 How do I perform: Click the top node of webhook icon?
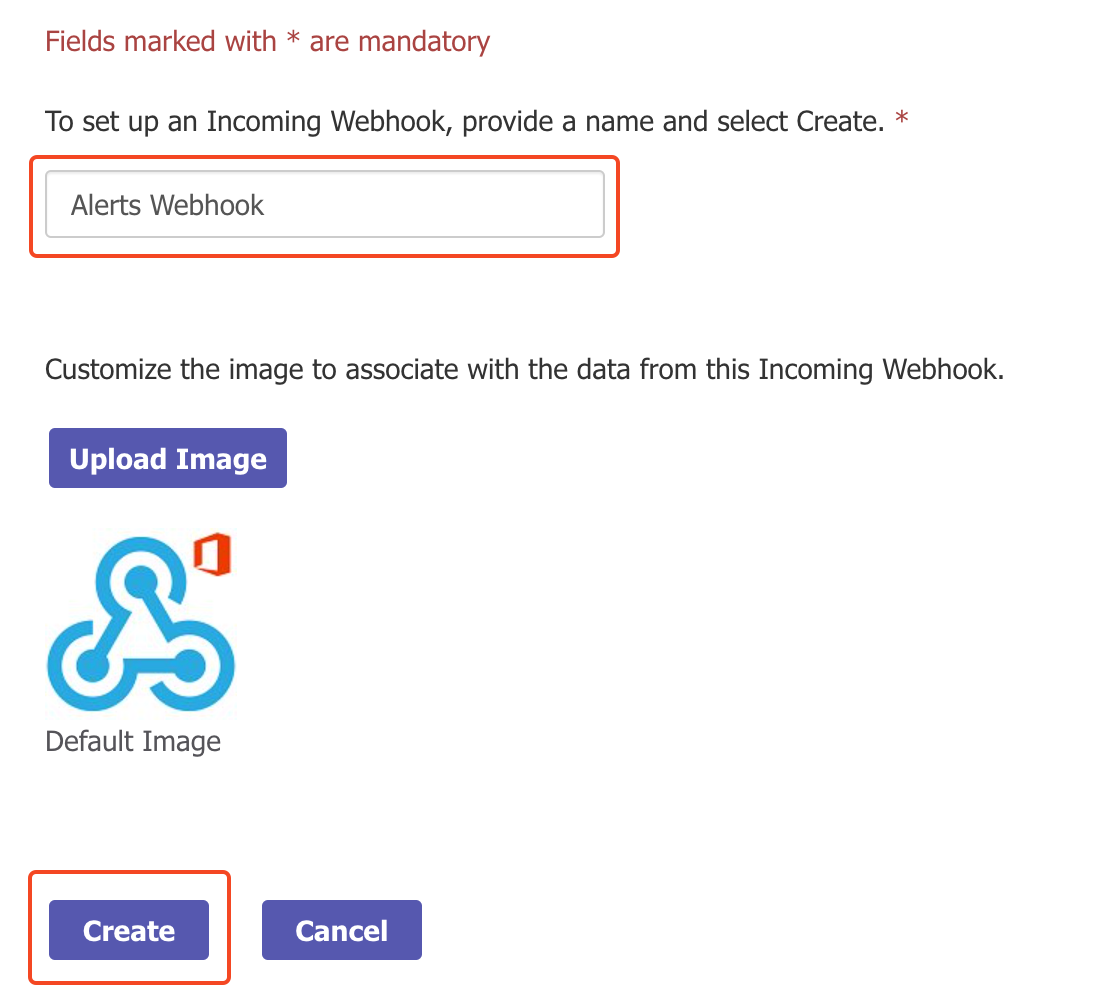pyautogui.click(x=141, y=583)
